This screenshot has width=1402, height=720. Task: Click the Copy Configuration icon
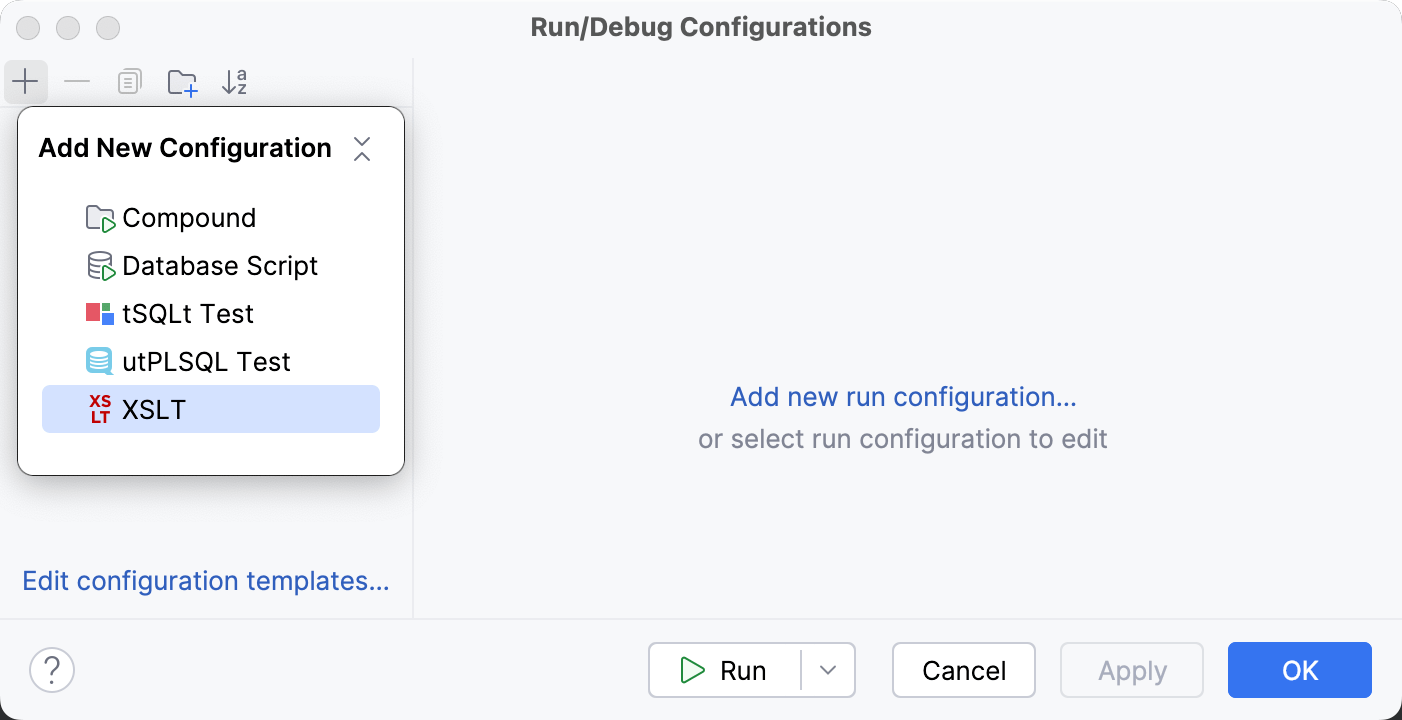point(129,81)
